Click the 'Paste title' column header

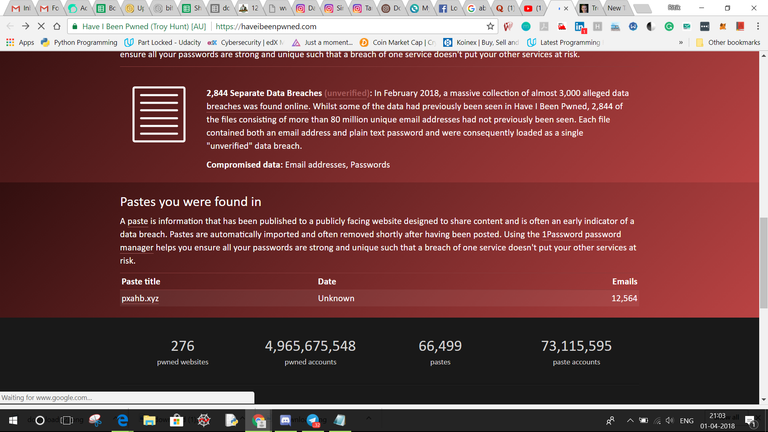(x=141, y=282)
